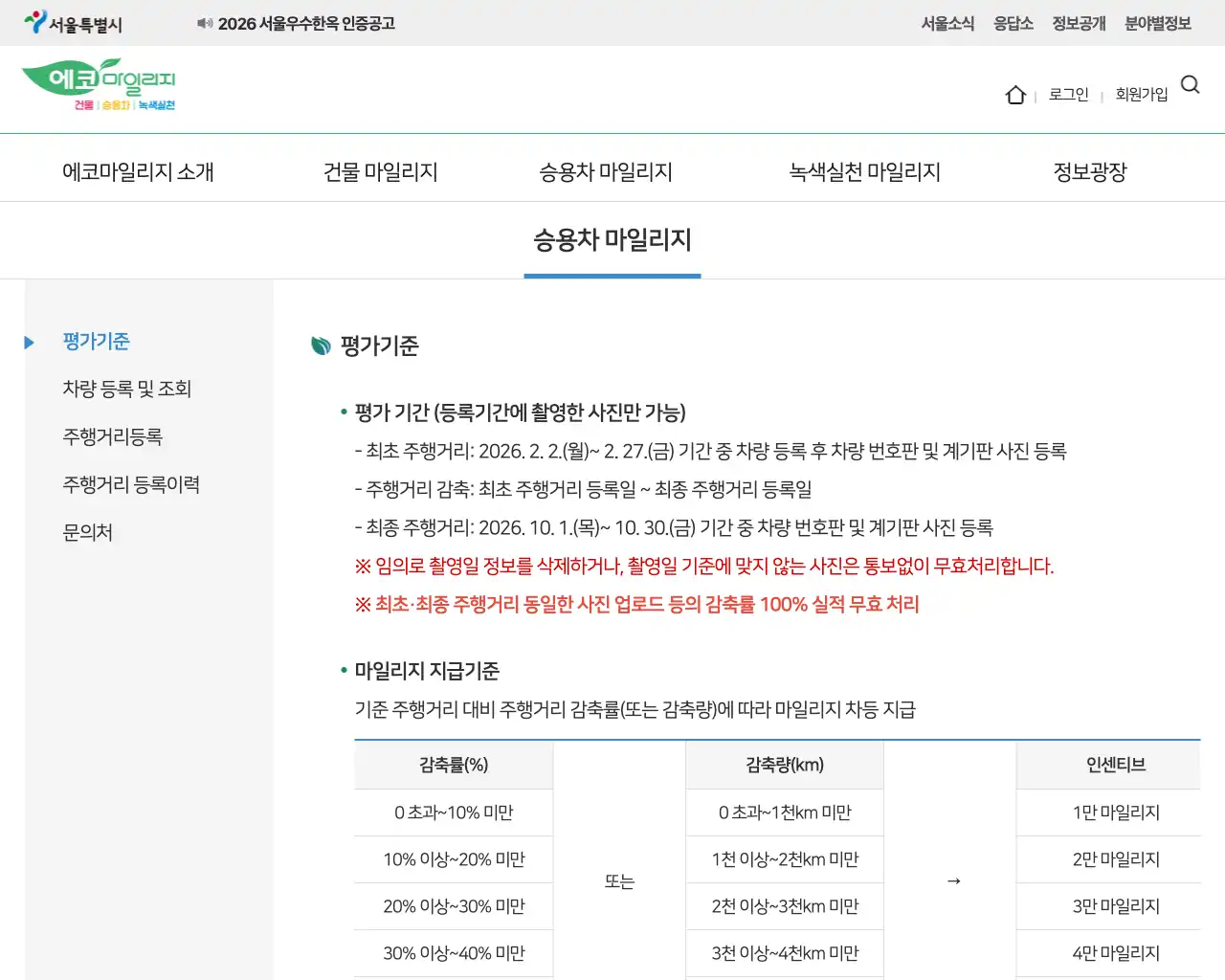Click the 0 초과~10% 미만 cell
The height and width of the screenshot is (980, 1225).
pos(454,813)
